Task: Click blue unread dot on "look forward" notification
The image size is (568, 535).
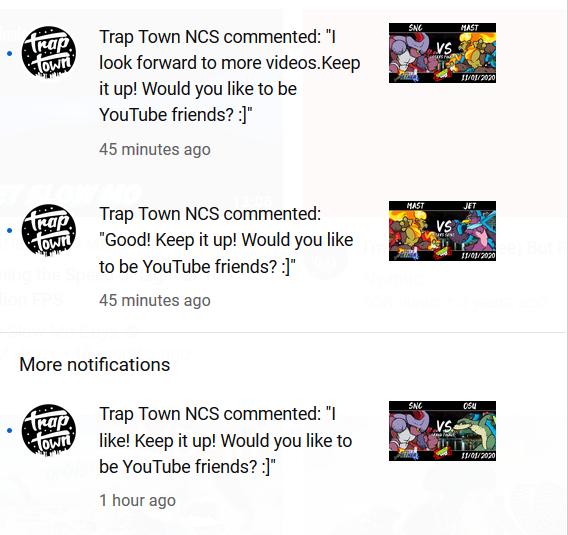Action: point(10,54)
